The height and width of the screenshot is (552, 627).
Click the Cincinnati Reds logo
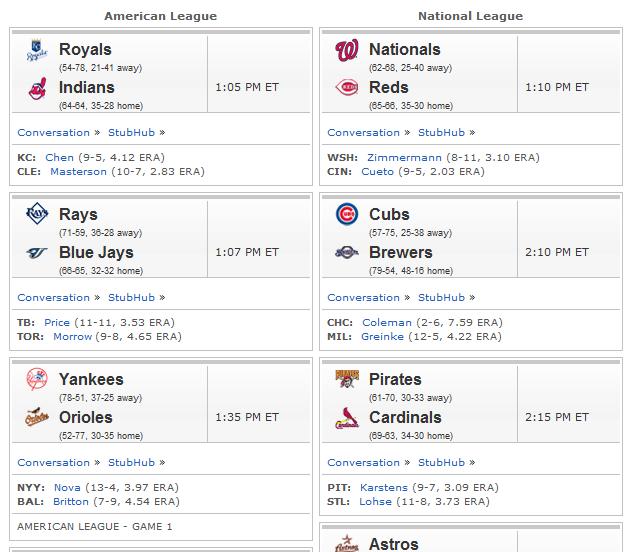click(347, 88)
